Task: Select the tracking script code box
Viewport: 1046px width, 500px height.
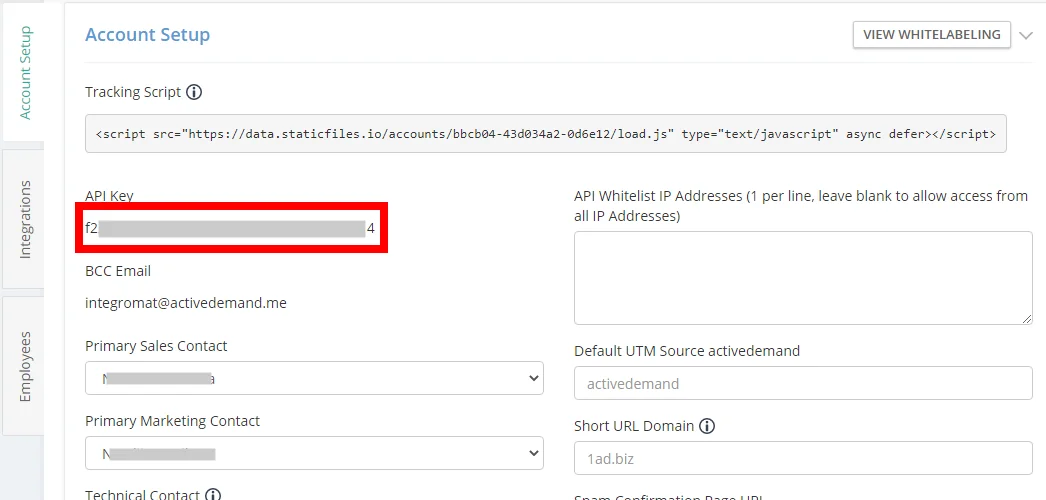Action: click(x=546, y=133)
